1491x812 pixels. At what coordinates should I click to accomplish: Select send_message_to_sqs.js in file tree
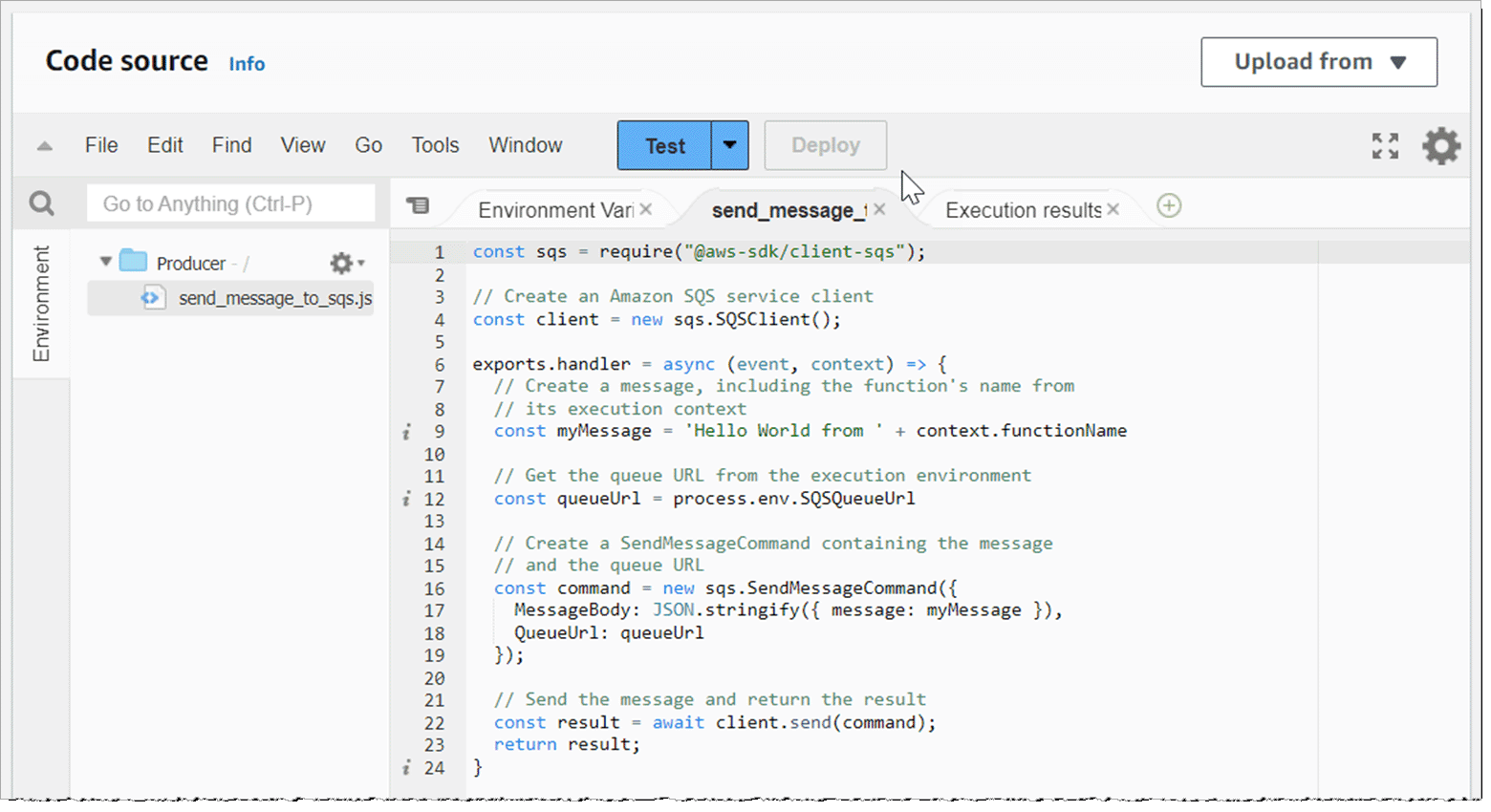click(230, 298)
